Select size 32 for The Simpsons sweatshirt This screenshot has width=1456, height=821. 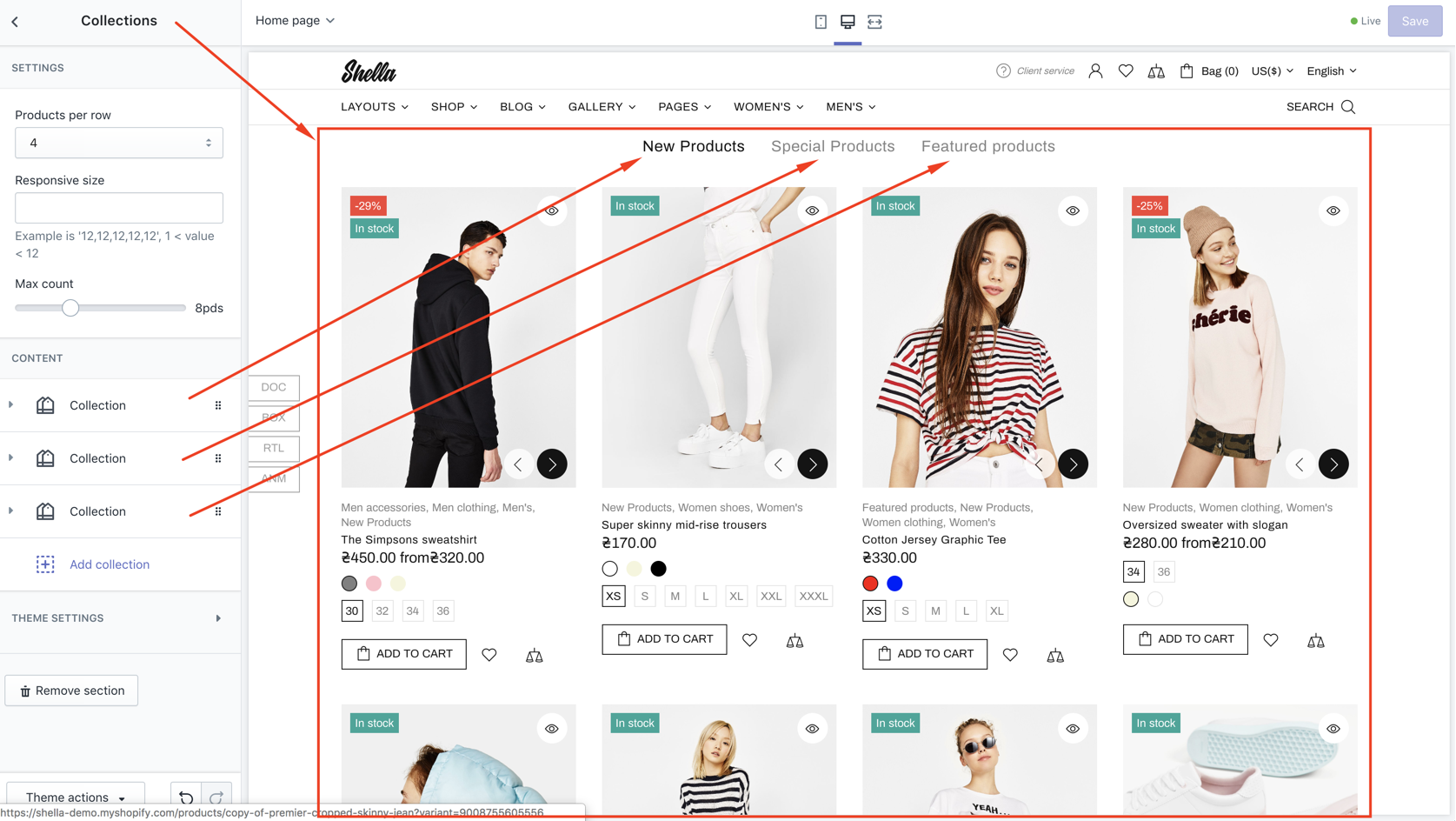point(382,611)
